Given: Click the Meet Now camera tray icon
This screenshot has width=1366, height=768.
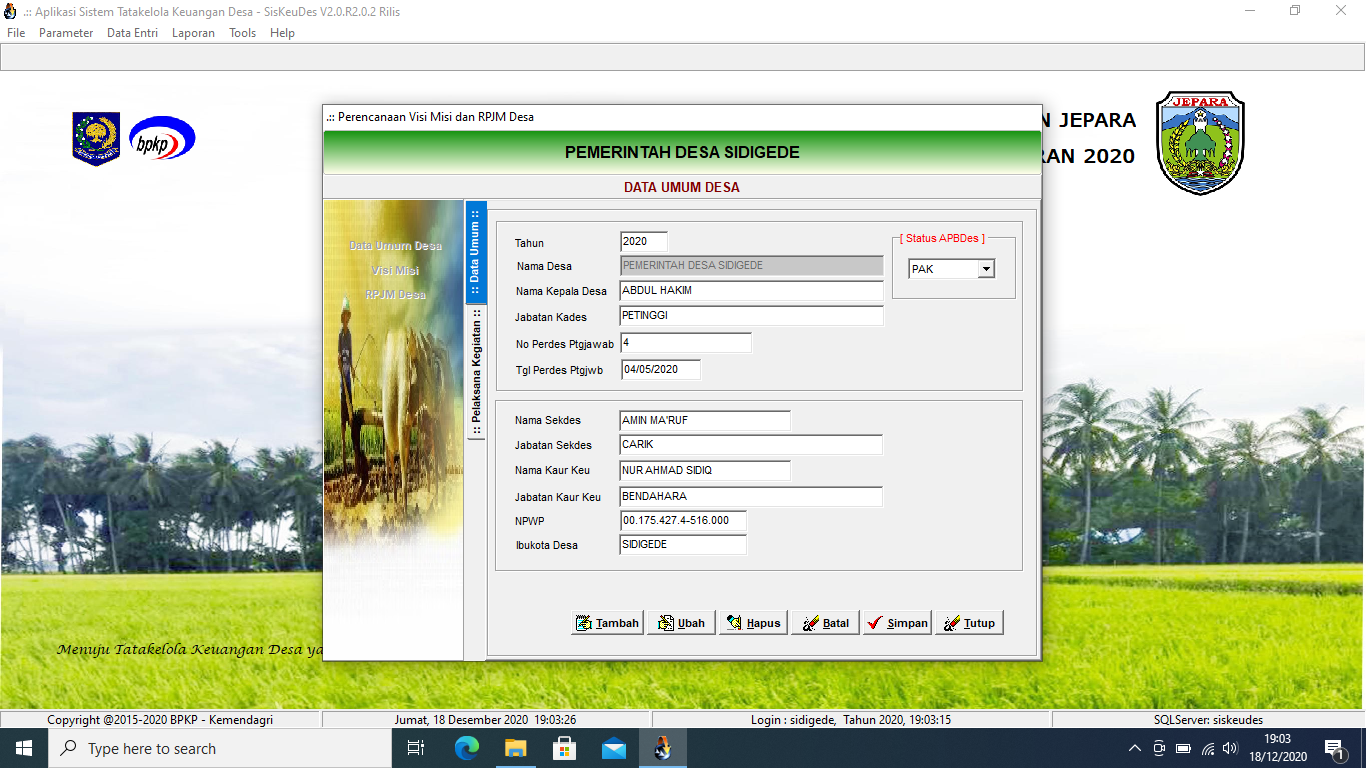Looking at the screenshot, I should coord(1159,748).
